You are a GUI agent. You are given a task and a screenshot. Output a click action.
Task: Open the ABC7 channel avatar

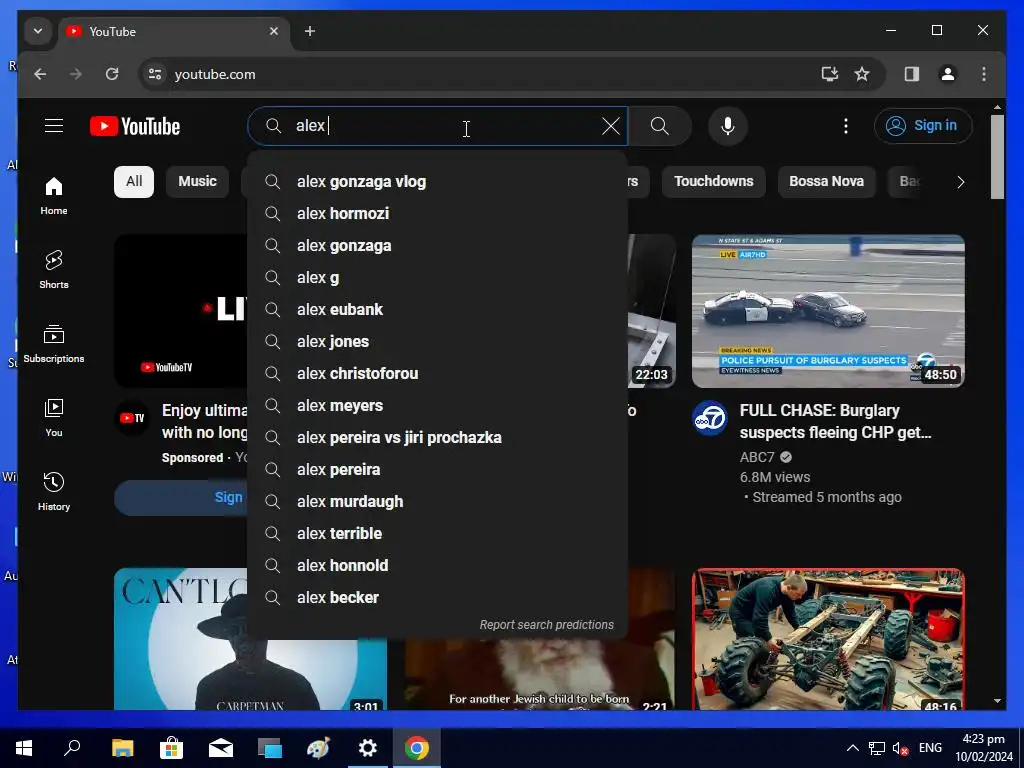coord(710,418)
